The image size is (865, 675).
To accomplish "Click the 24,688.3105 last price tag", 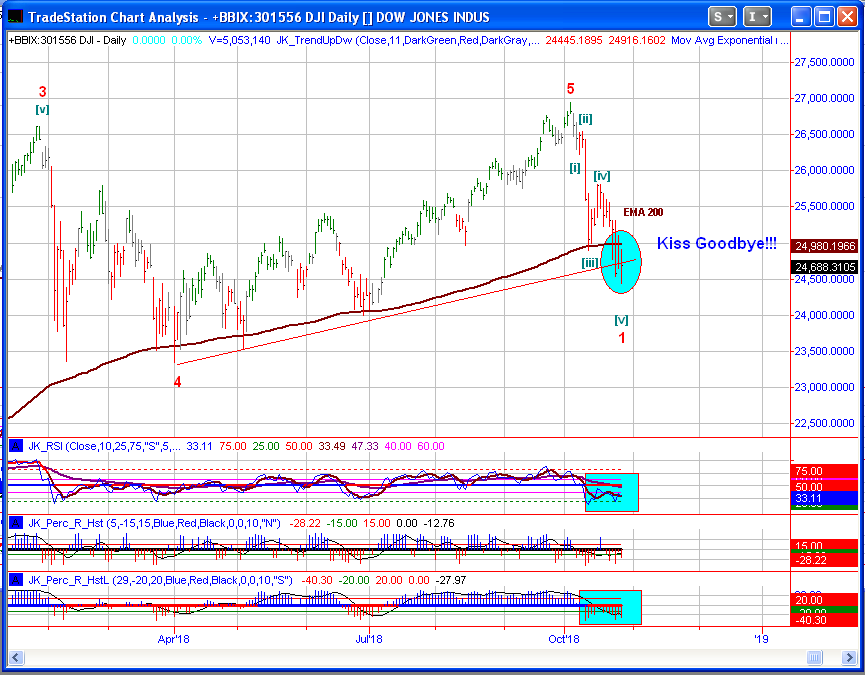I will pos(825,267).
